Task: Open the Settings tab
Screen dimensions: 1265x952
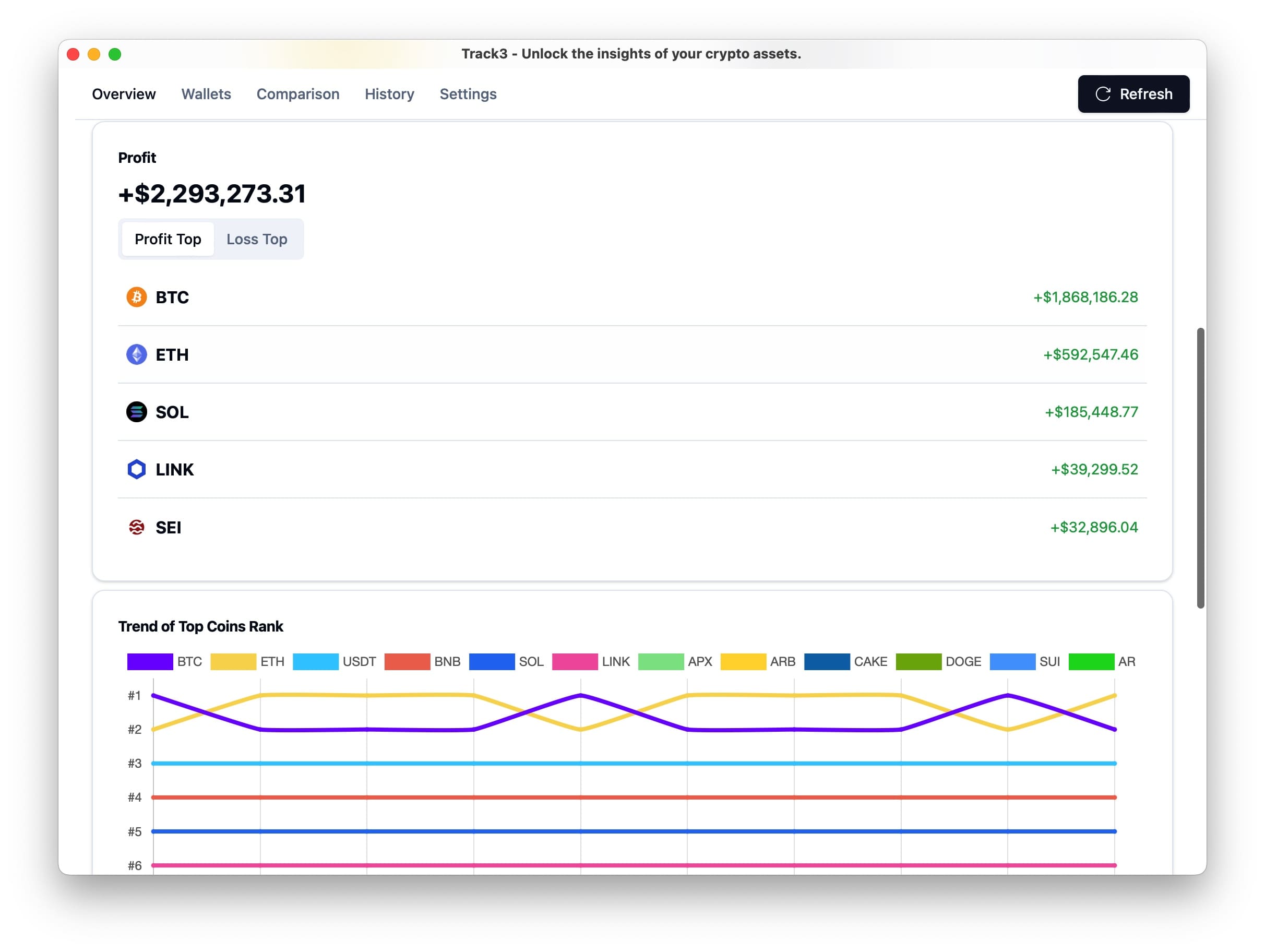Action: click(468, 94)
